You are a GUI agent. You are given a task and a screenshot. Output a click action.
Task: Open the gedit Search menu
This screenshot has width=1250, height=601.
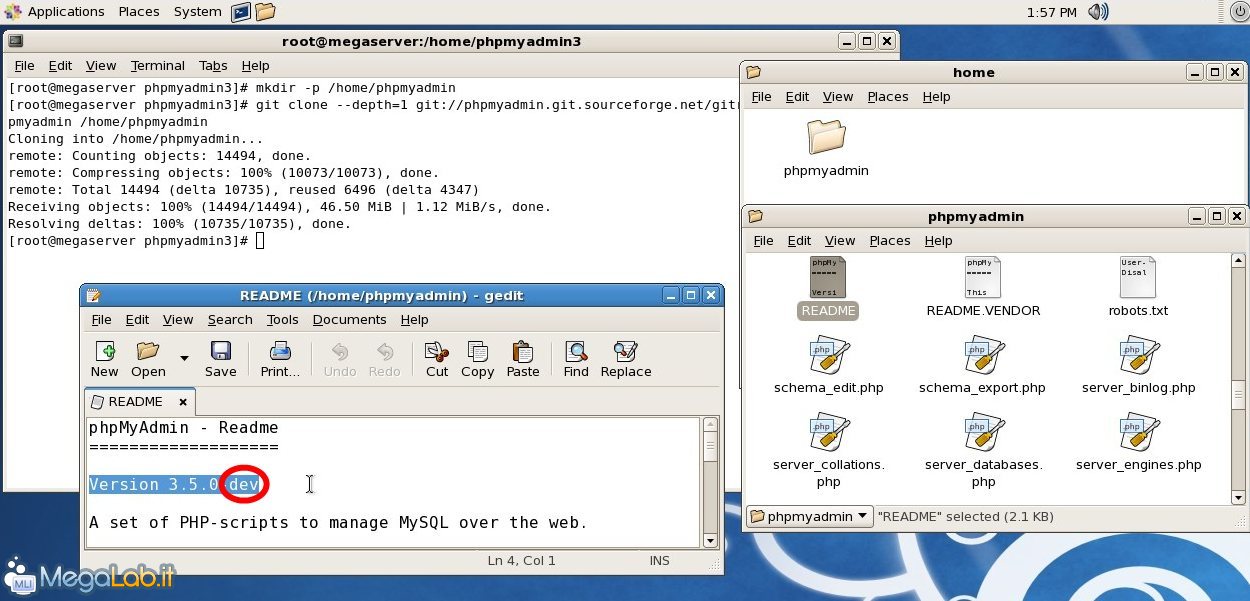[x=230, y=320]
